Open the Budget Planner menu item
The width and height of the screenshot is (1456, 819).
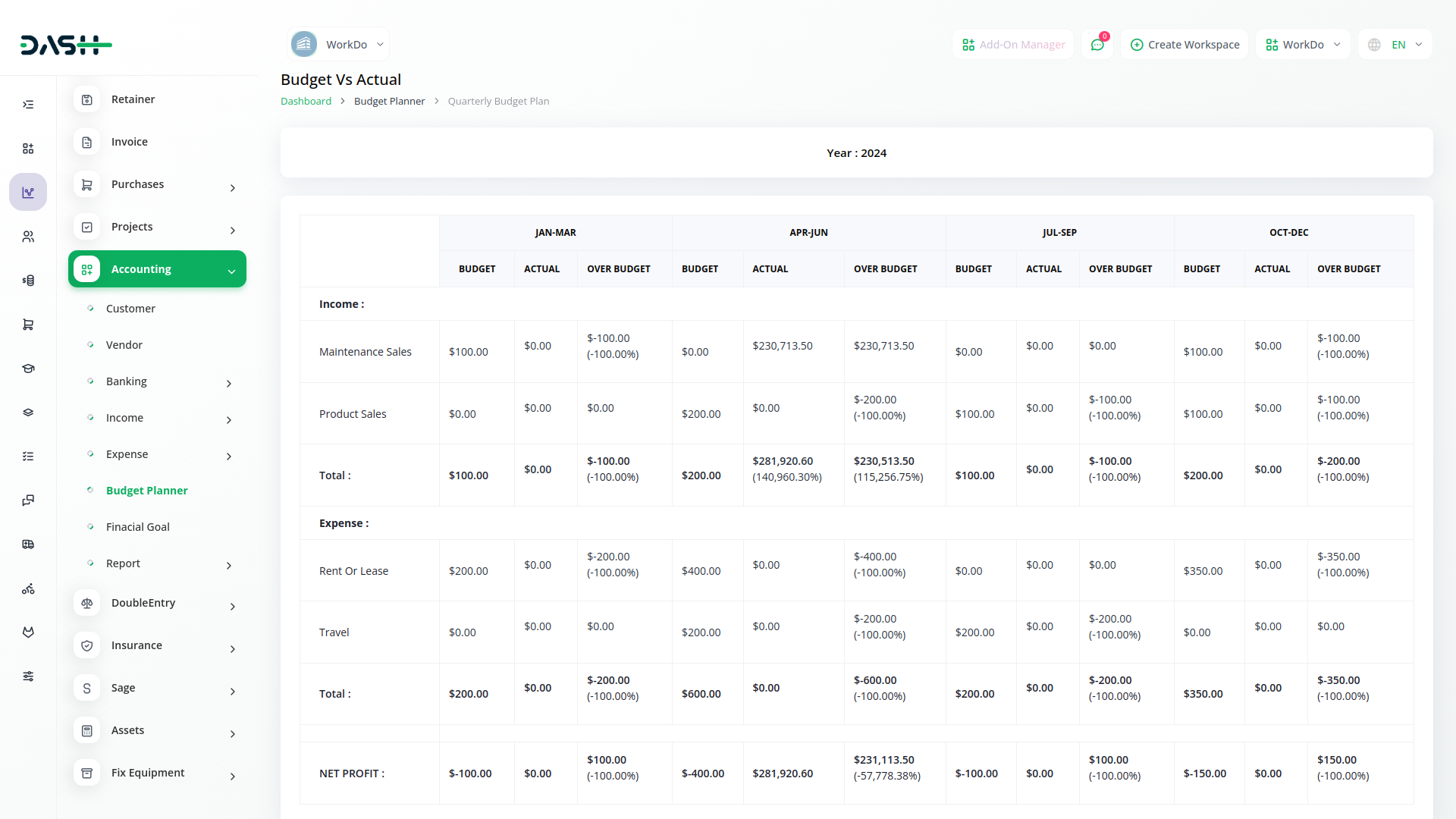pyautogui.click(x=146, y=491)
